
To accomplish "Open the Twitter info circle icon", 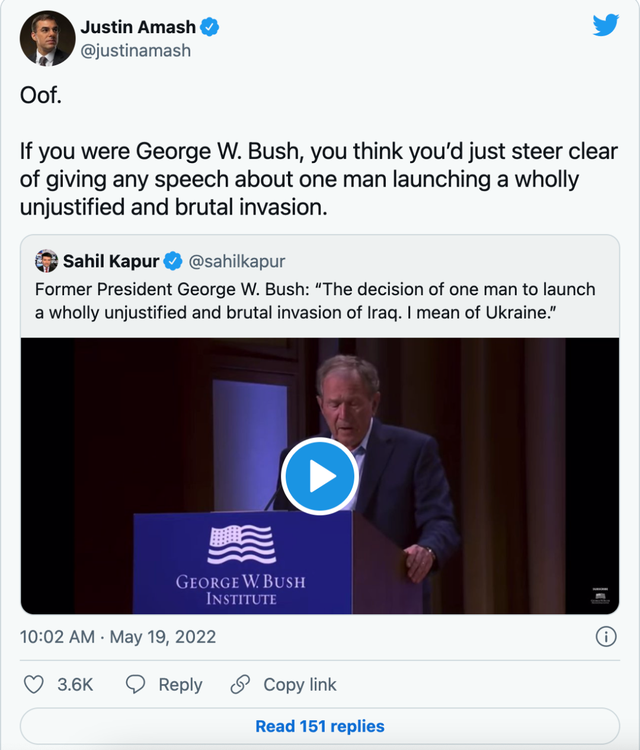I will (605, 636).
